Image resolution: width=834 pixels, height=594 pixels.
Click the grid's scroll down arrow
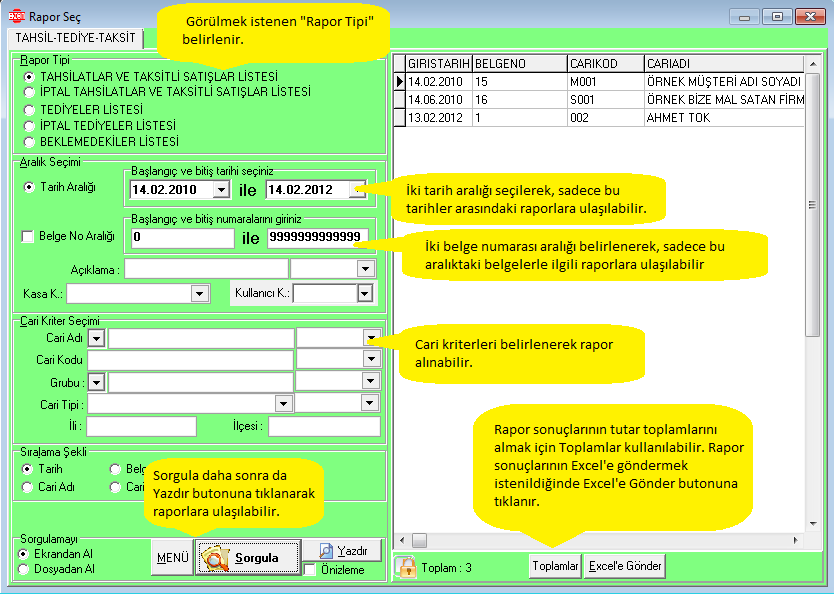[x=812, y=524]
